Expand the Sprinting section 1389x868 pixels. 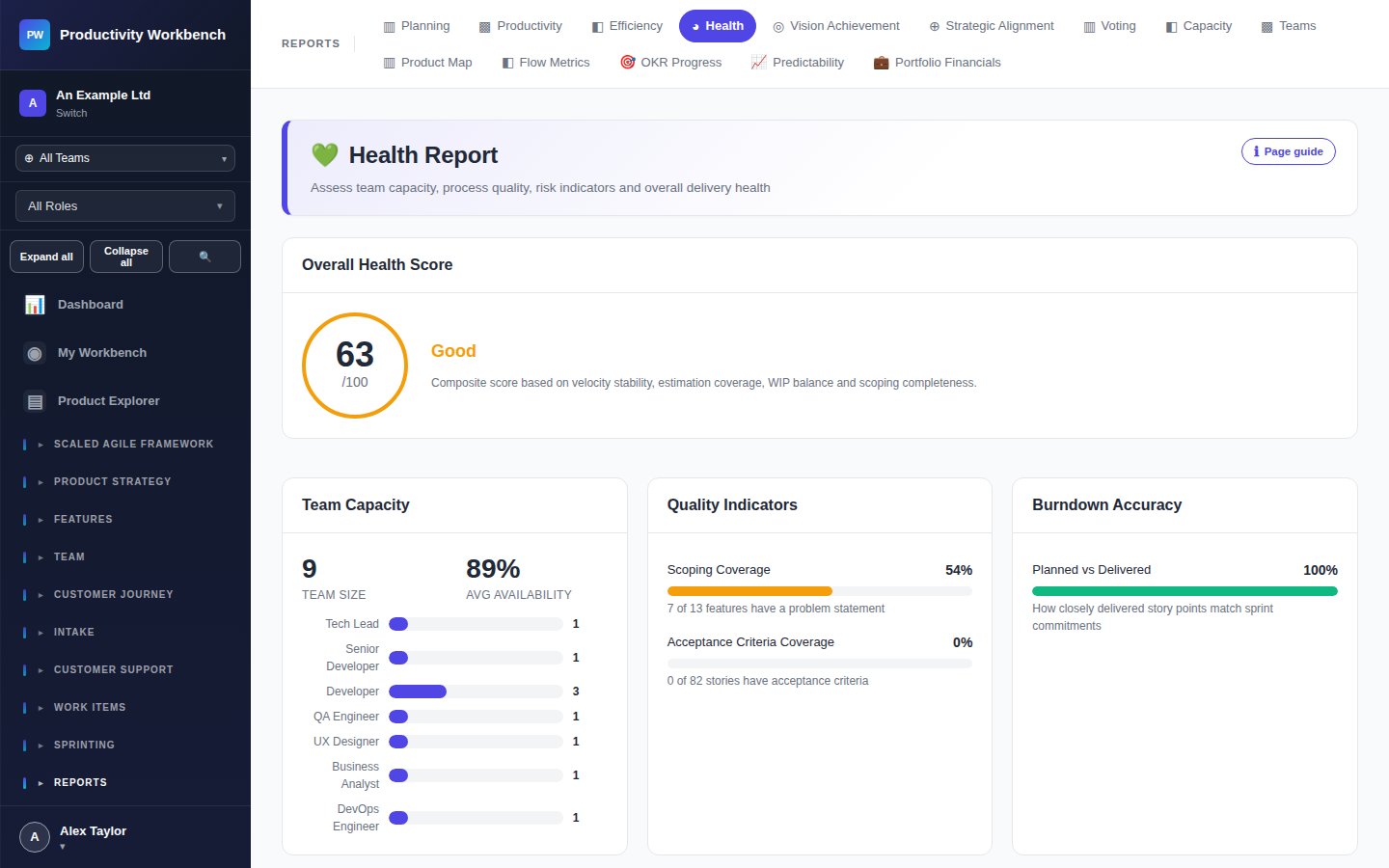[125, 746]
